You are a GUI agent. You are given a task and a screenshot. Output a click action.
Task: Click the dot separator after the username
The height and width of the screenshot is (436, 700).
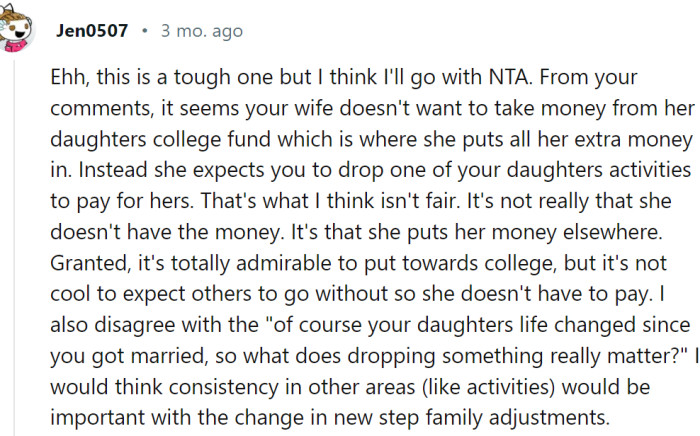pyautogui.click(x=145, y=31)
